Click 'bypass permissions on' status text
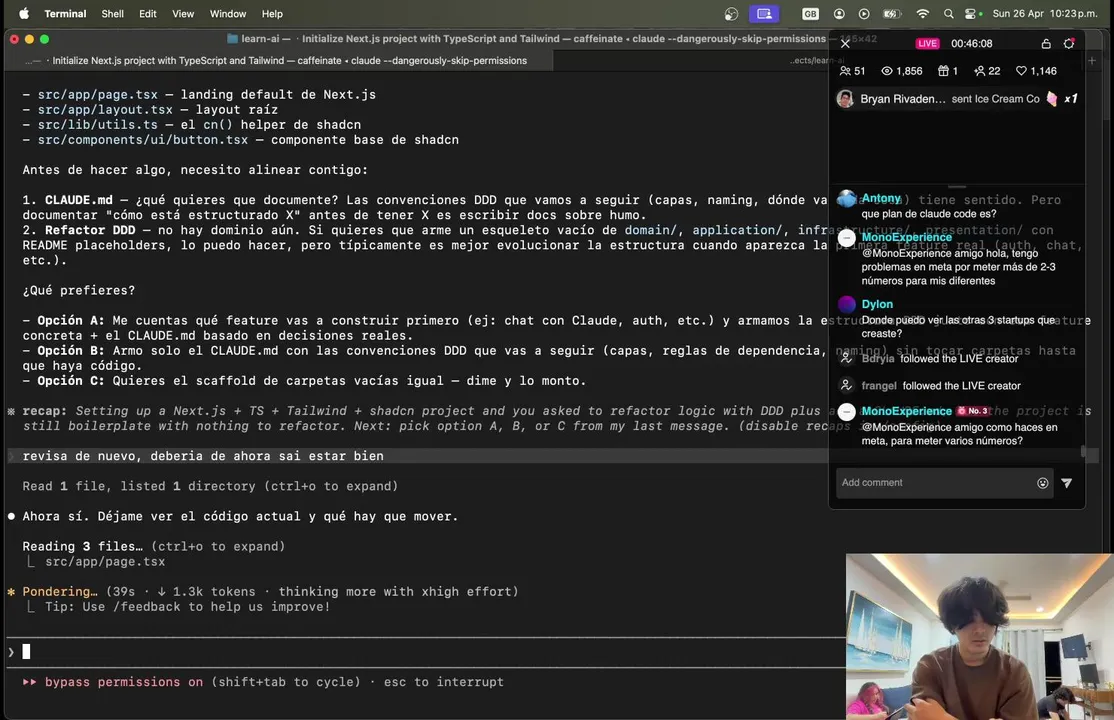Viewport: 1114px width, 720px height. [124, 682]
